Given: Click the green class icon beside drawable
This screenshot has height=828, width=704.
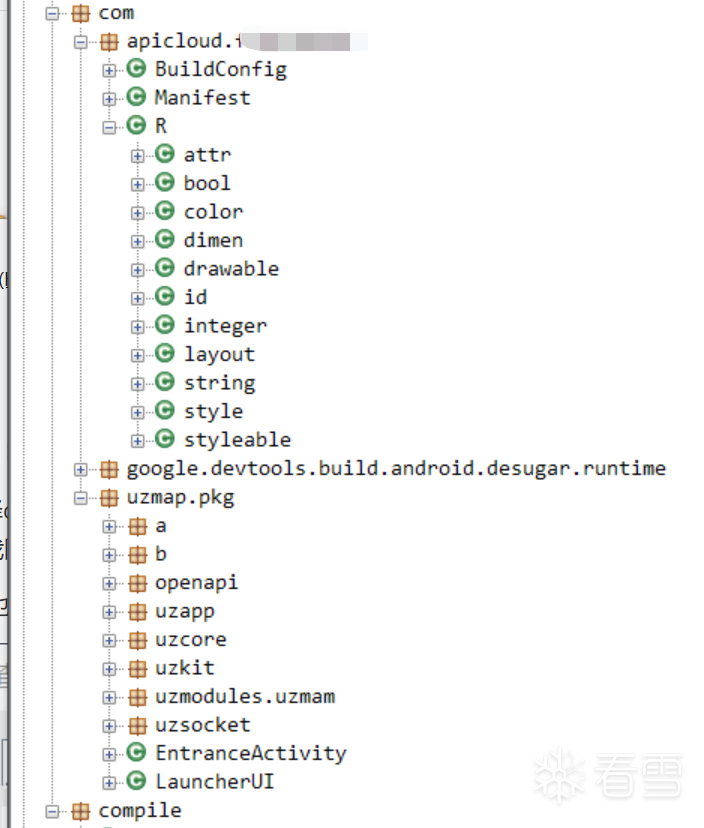Looking at the screenshot, I should click(x=165, y=268).
